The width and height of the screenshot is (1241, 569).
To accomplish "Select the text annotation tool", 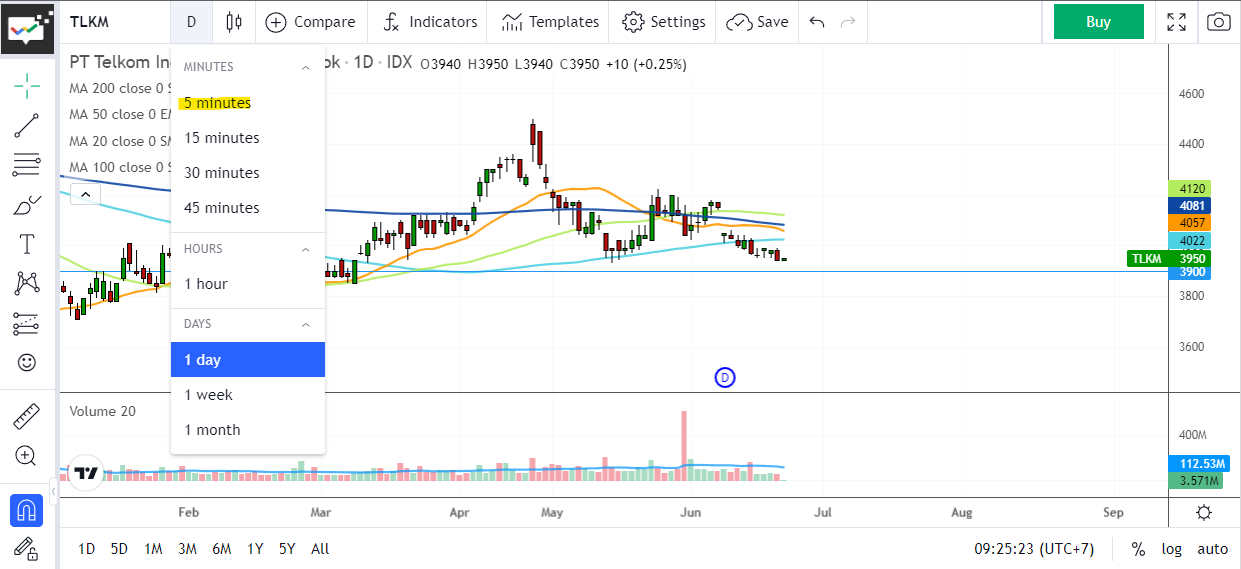I will (x=27, y=244).
